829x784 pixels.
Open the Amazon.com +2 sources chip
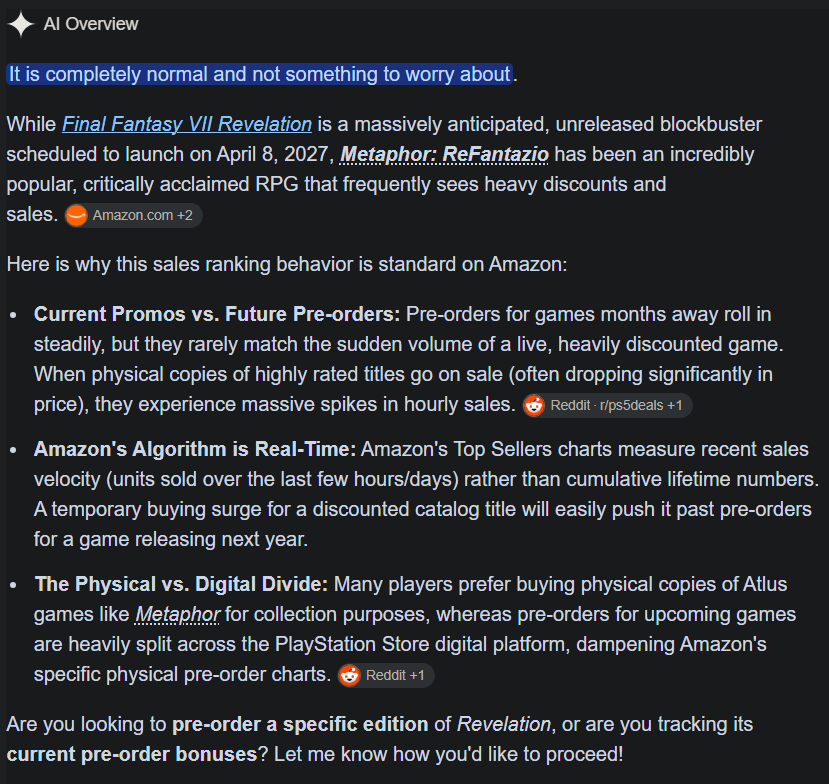click(134, 215)
